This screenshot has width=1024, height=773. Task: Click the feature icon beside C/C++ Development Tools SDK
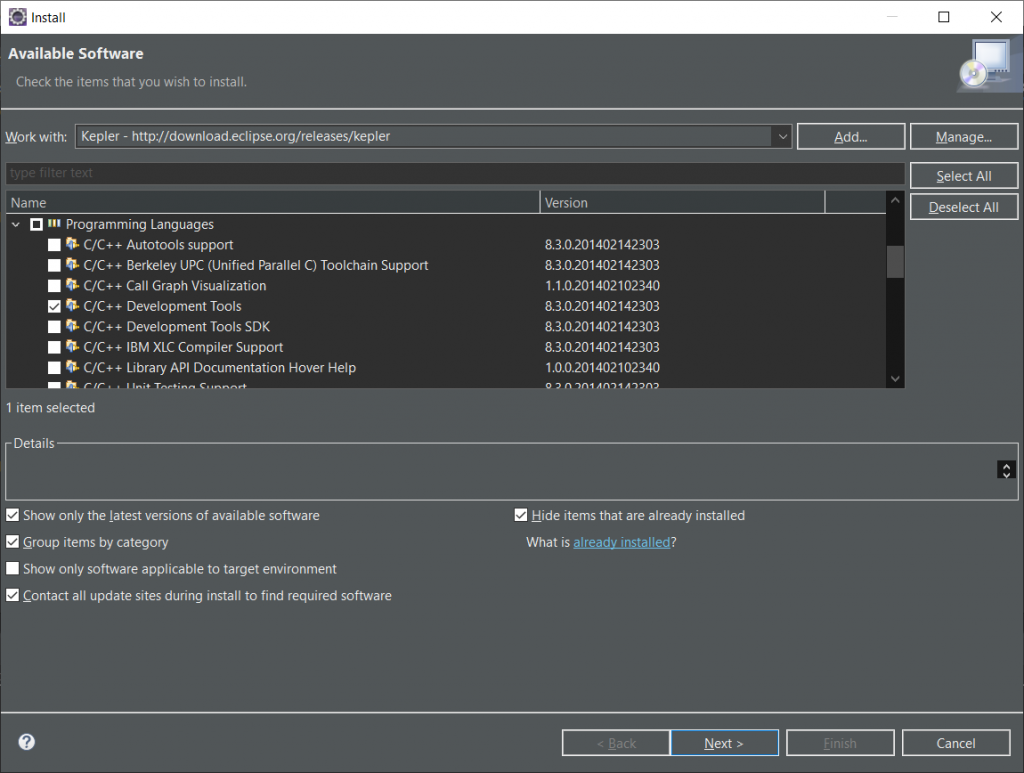point(72,326)
